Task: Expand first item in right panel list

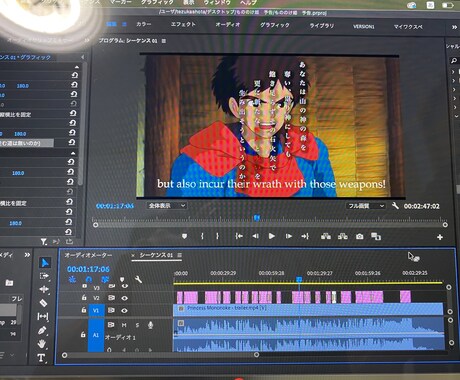Action: pyautogui.click(x=453, y=71)
